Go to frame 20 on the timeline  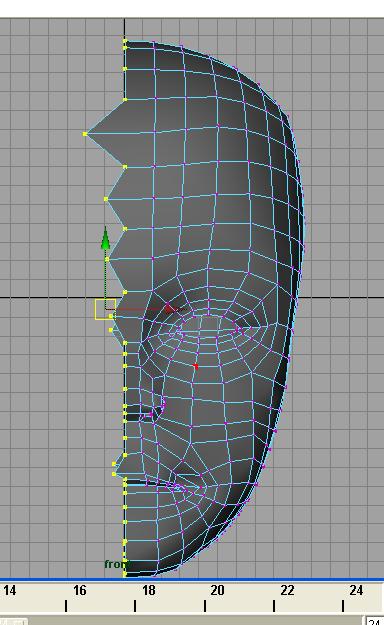pyautogui.click(x=217, y=590)
